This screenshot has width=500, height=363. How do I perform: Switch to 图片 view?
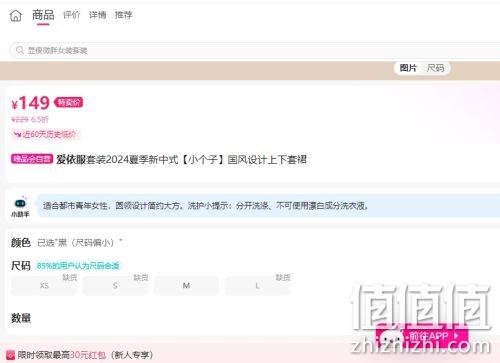(x=408, y=68)
